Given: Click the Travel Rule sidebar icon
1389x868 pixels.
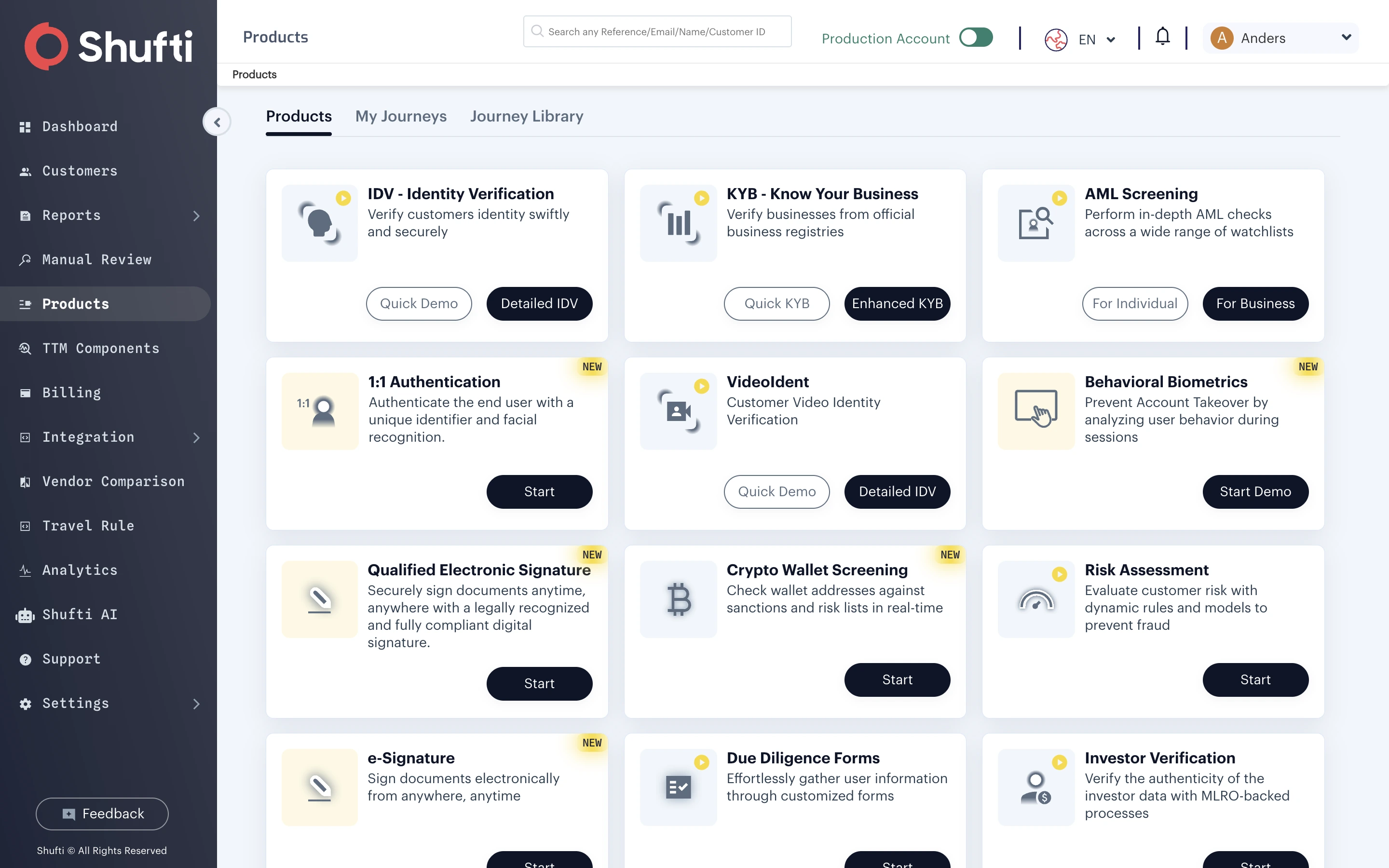Looking at the screenshot, I should (x=25, y=526).
